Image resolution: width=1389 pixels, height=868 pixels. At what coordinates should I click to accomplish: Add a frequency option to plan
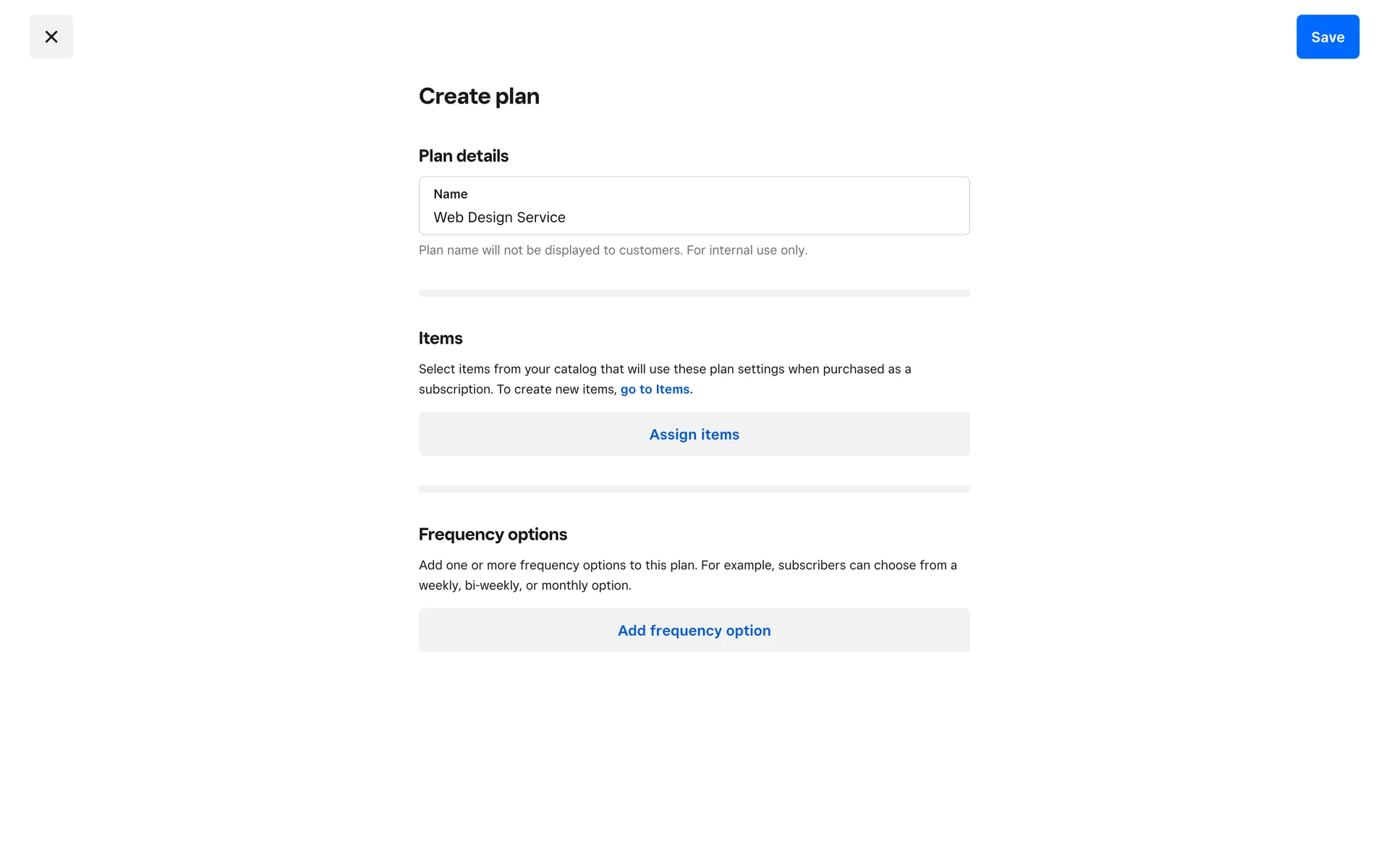[693, 630]
